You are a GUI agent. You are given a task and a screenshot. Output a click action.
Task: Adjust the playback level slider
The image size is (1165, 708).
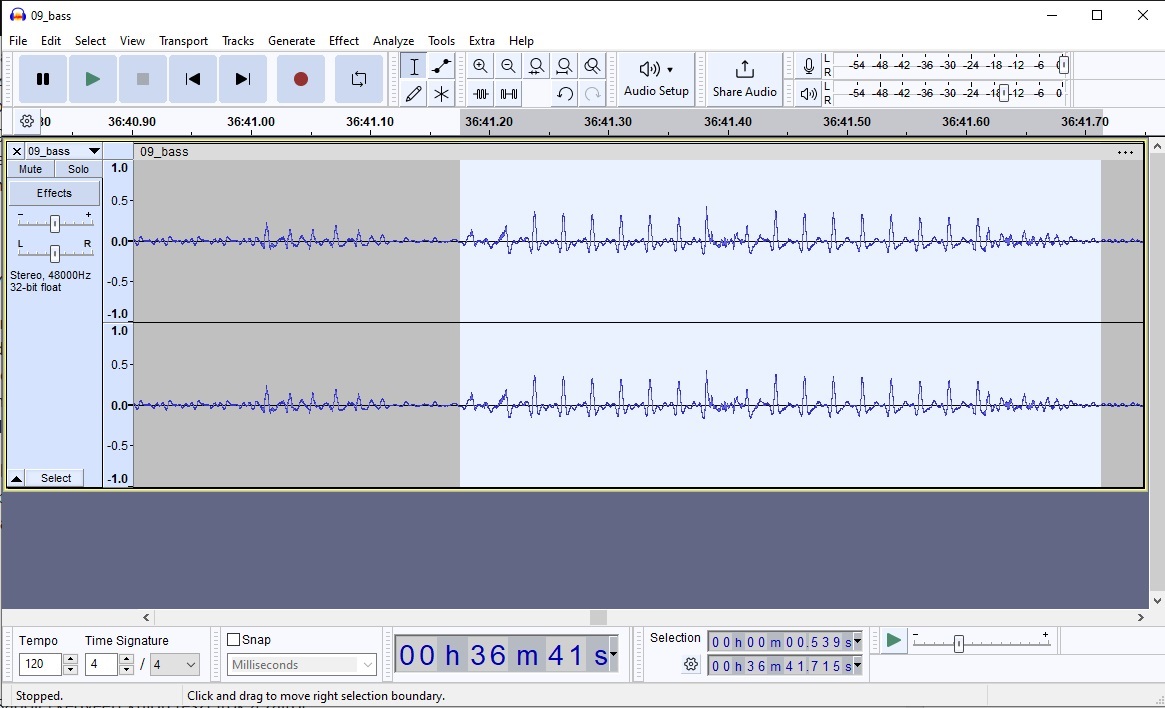[x=1004, y=93]
